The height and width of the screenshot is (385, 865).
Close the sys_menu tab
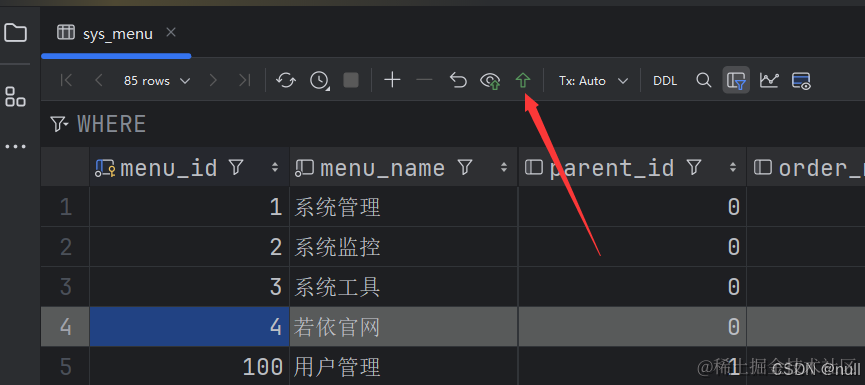pos(171,33)
